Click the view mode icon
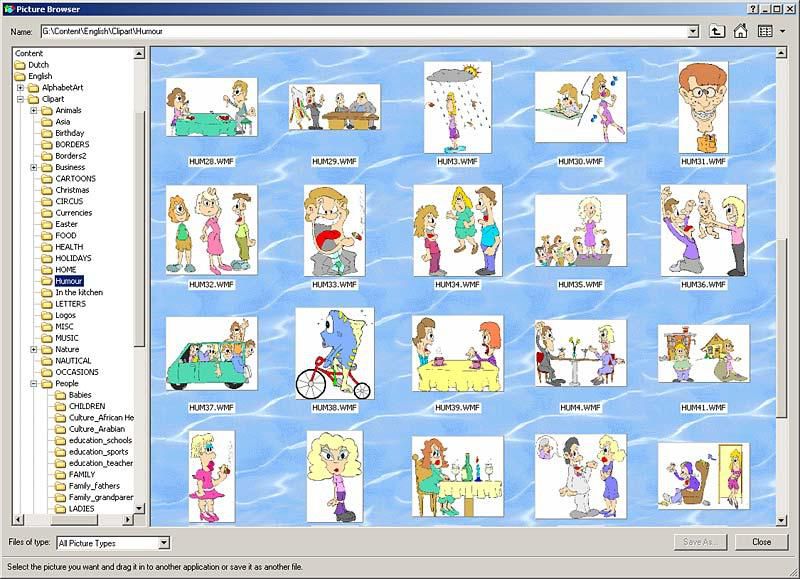 tap(765, 31)
